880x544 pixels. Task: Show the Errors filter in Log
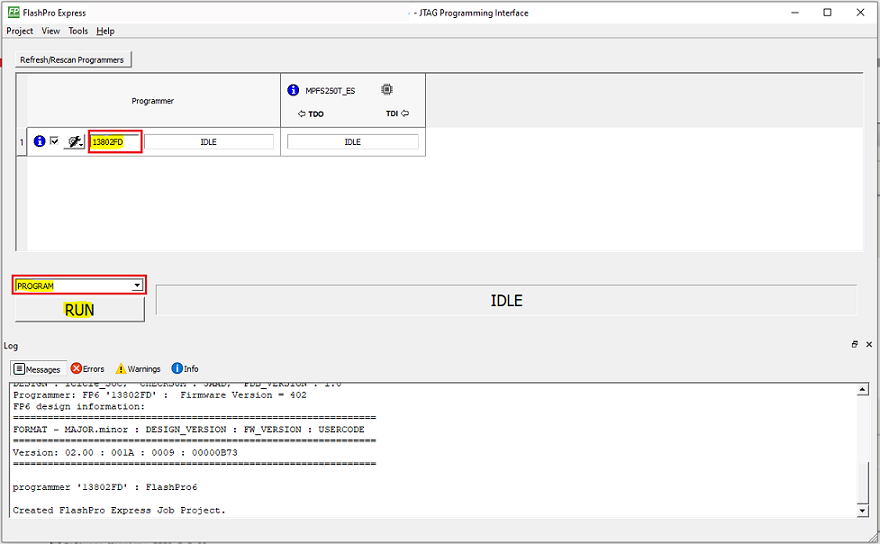[88, 369]
